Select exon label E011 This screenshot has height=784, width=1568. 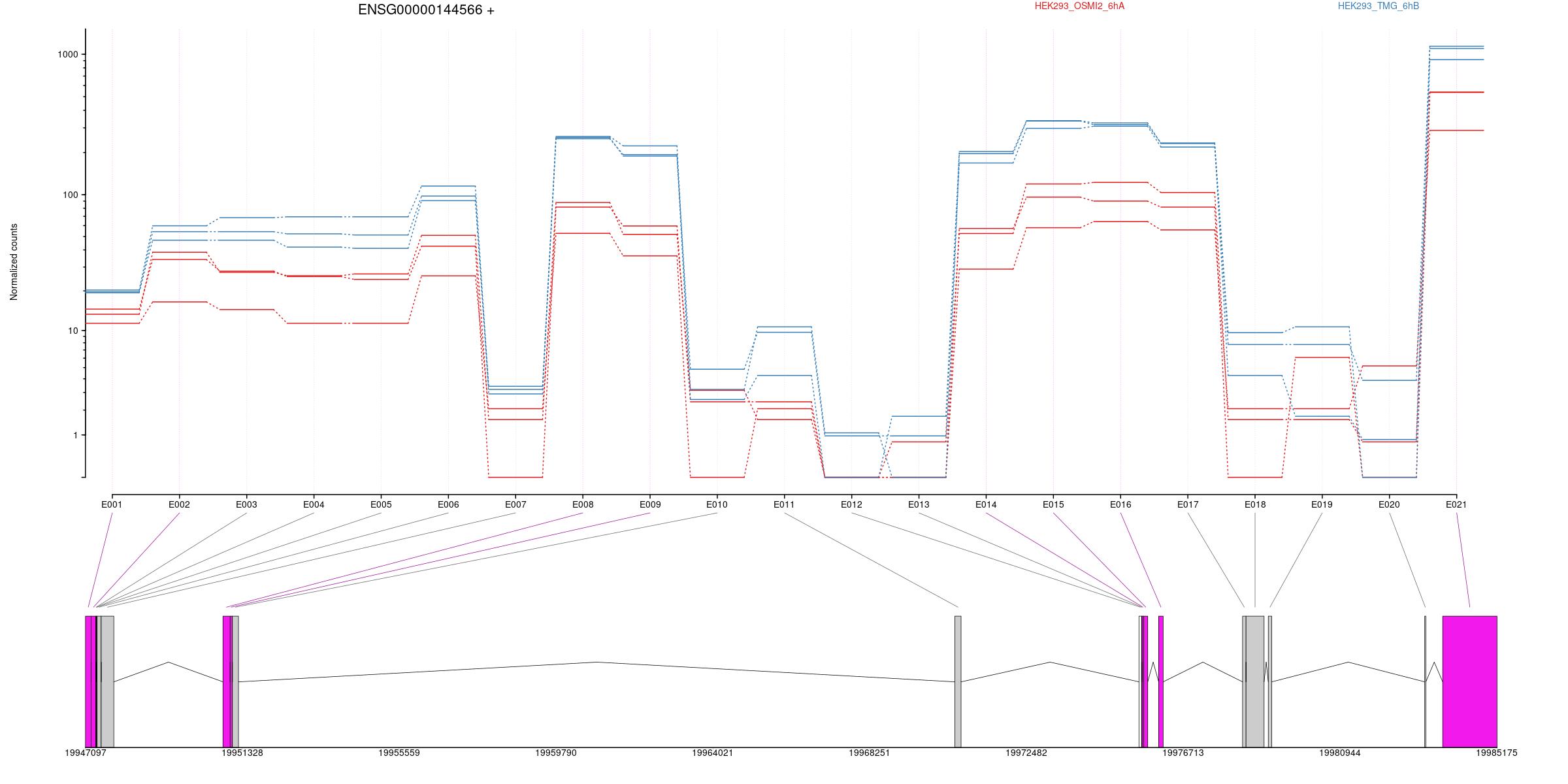(784, 504)
